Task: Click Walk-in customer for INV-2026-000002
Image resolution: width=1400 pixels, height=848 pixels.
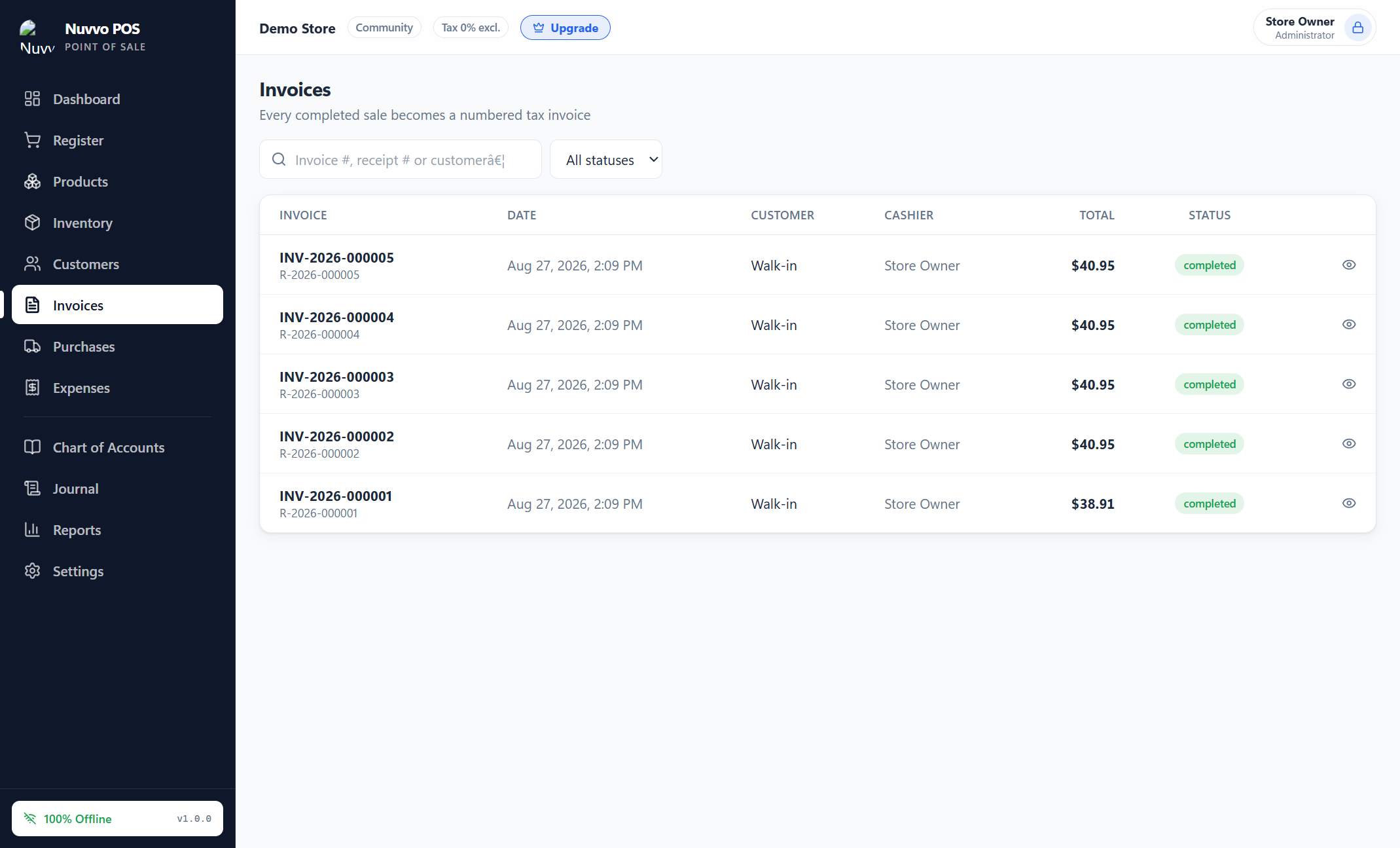Action: tap(774, 444)
